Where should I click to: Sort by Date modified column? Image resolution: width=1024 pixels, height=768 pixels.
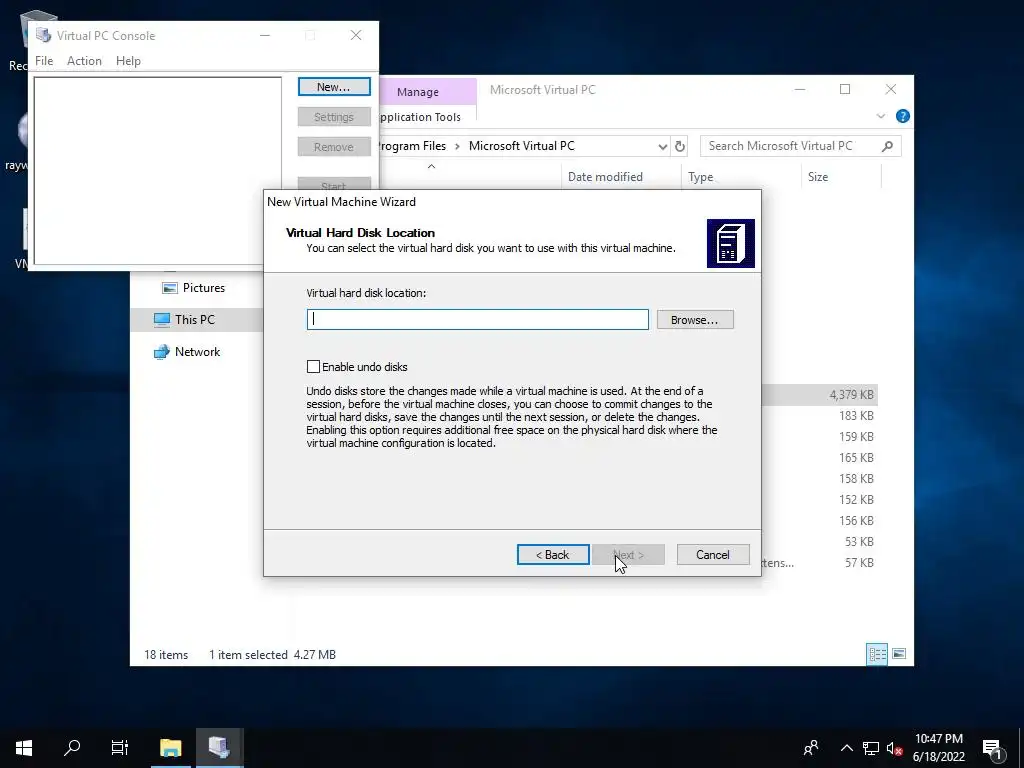[x=605, y=177]
